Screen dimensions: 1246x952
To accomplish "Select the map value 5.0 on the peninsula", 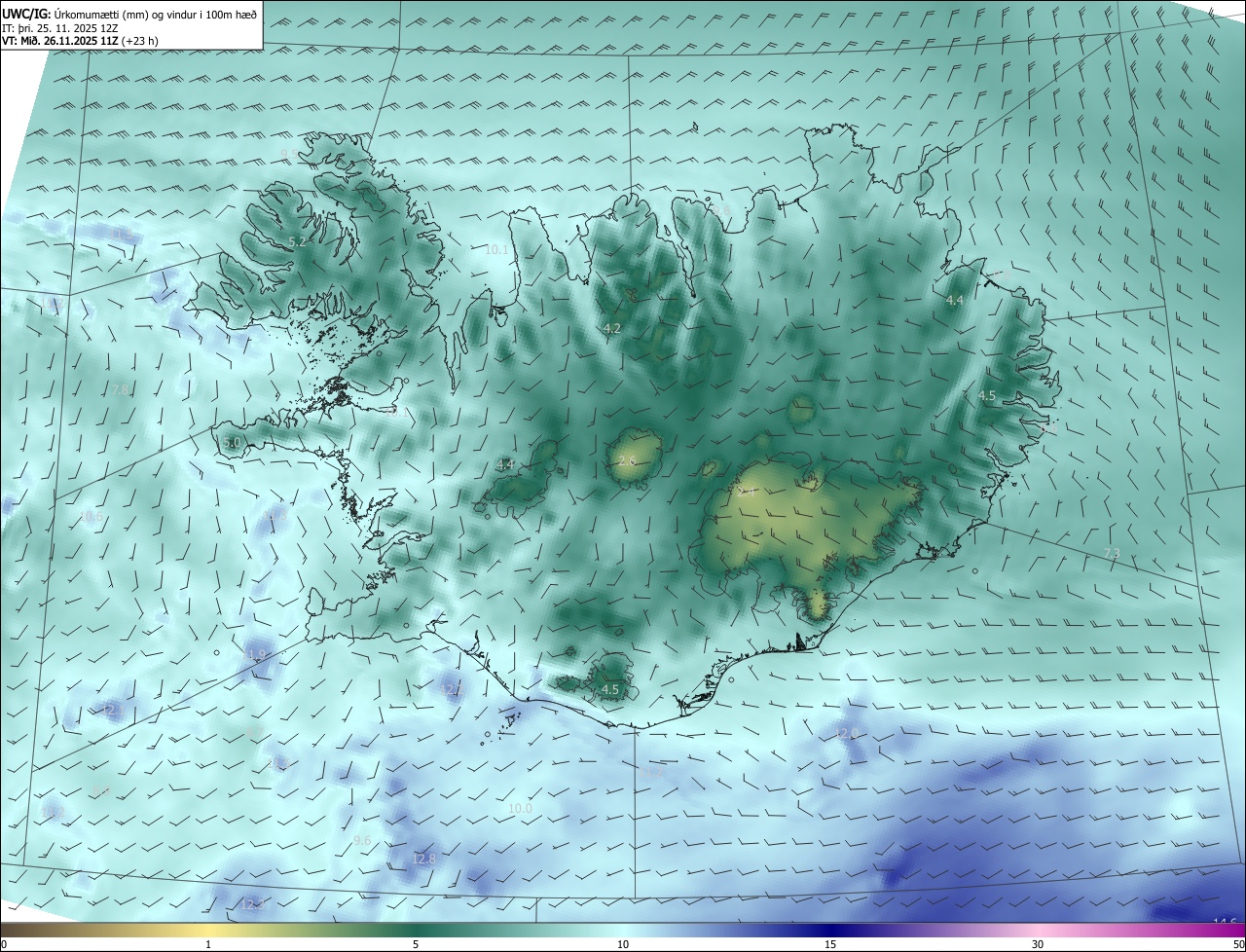I will coord(231,443).
